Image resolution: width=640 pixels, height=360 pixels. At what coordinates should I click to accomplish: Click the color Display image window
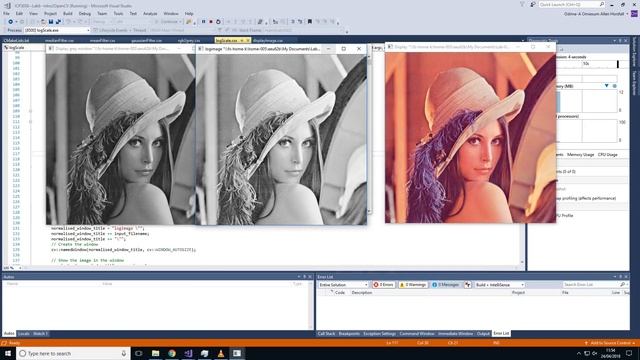[x=470, y=137]
